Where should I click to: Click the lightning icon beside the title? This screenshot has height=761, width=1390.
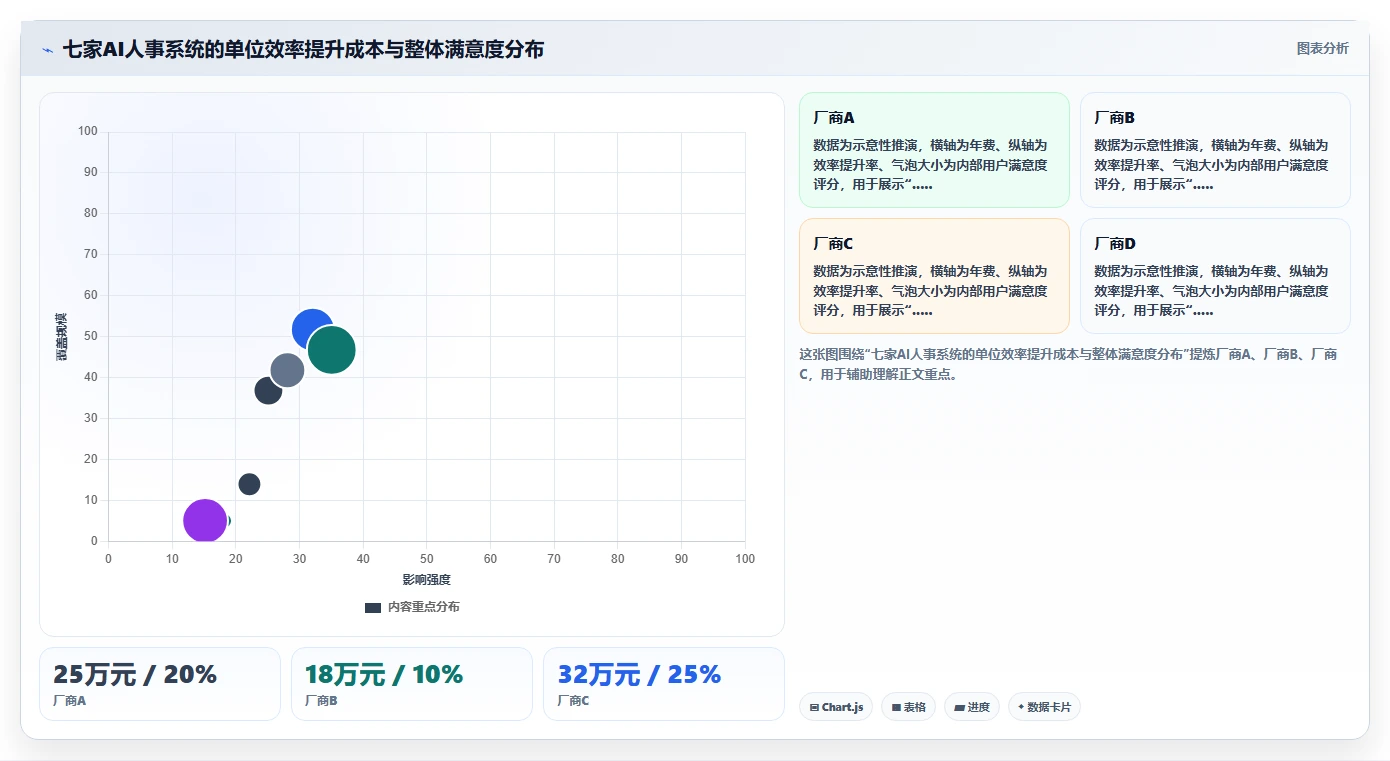click(48, 50)
